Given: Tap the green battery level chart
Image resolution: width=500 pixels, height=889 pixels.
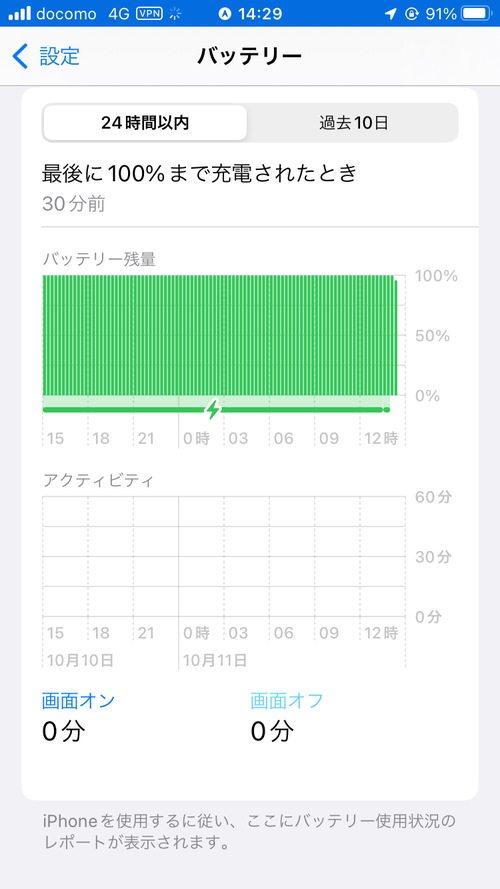Looking at the screenshot, I should coord(220,335).
